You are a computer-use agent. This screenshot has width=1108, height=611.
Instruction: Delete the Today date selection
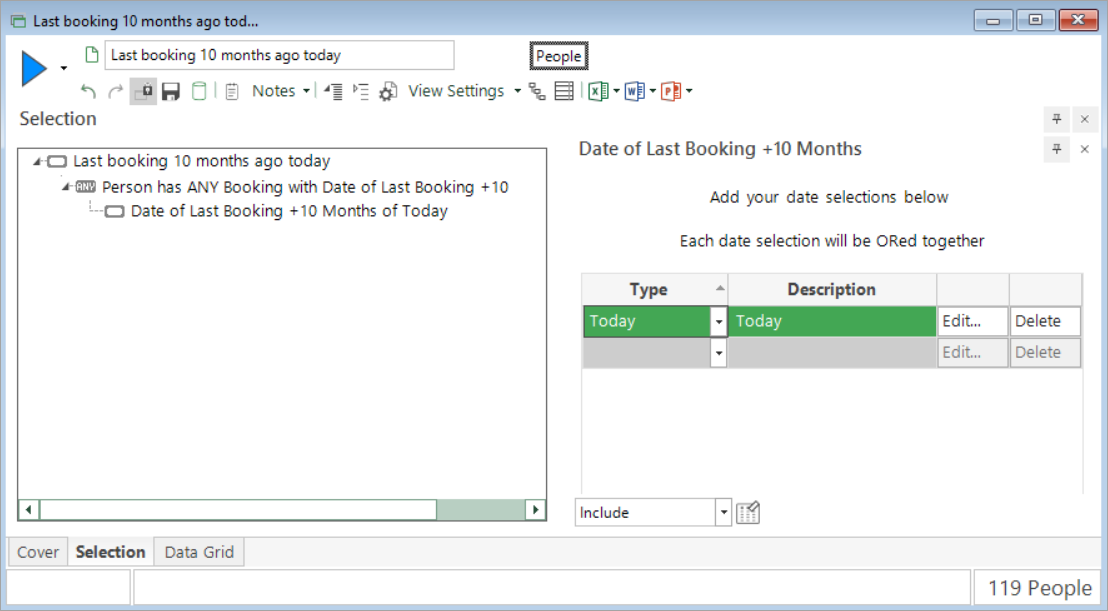coord(1045,321)
